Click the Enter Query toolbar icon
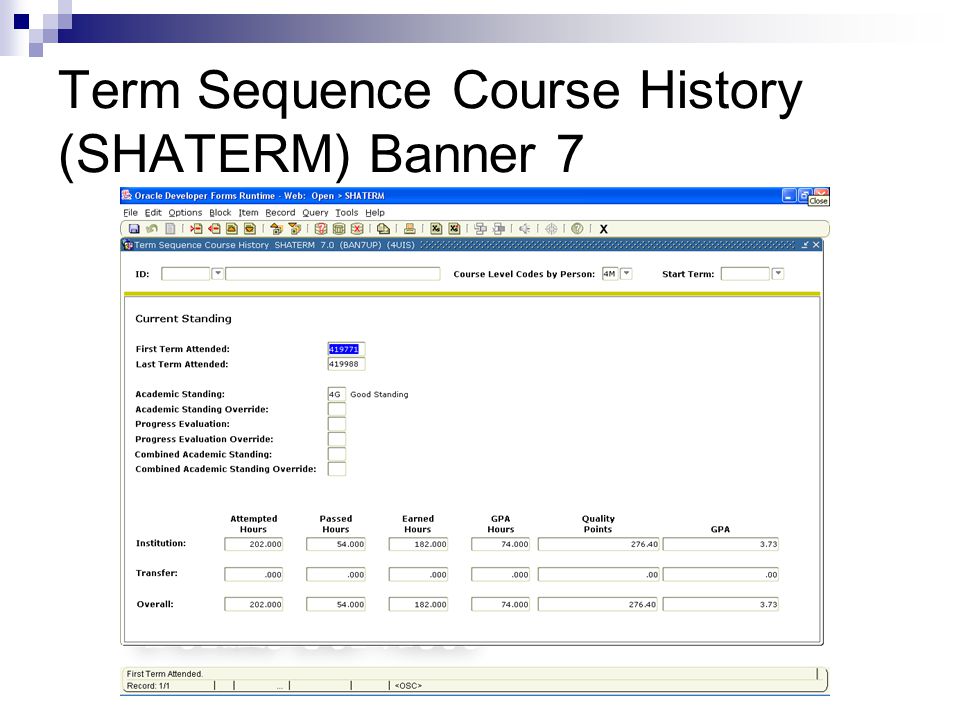Viewport: 960px width, 720px height. pyautogui.click(x=321, y=229)
